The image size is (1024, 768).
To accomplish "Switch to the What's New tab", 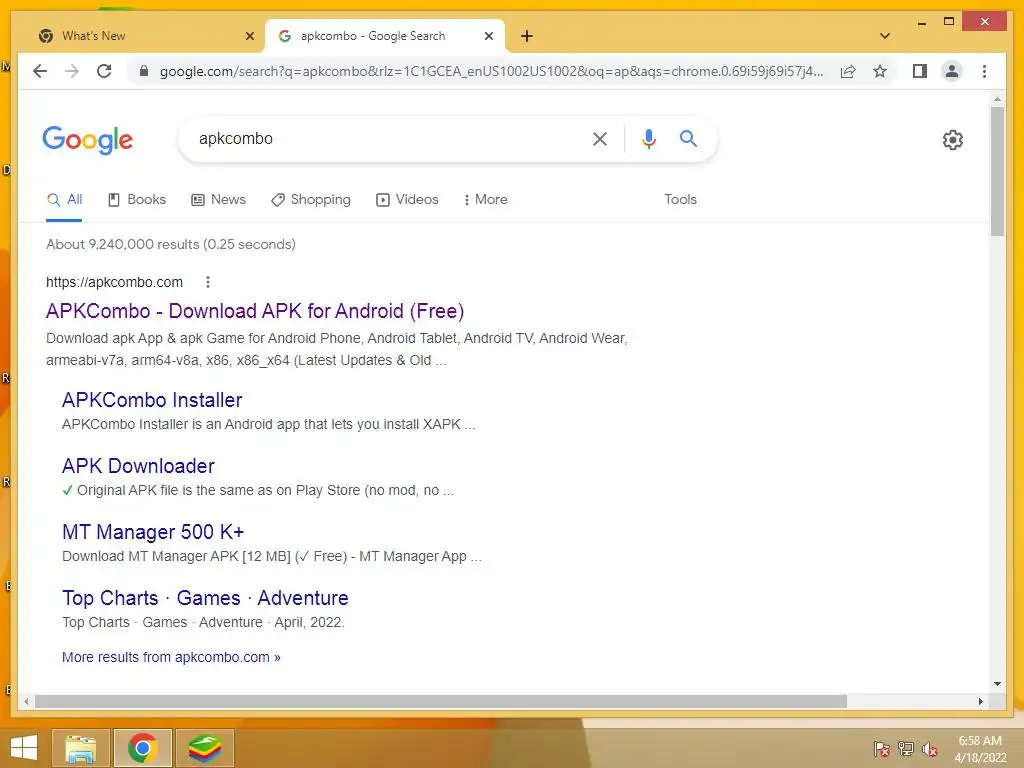I will [144, 36].
